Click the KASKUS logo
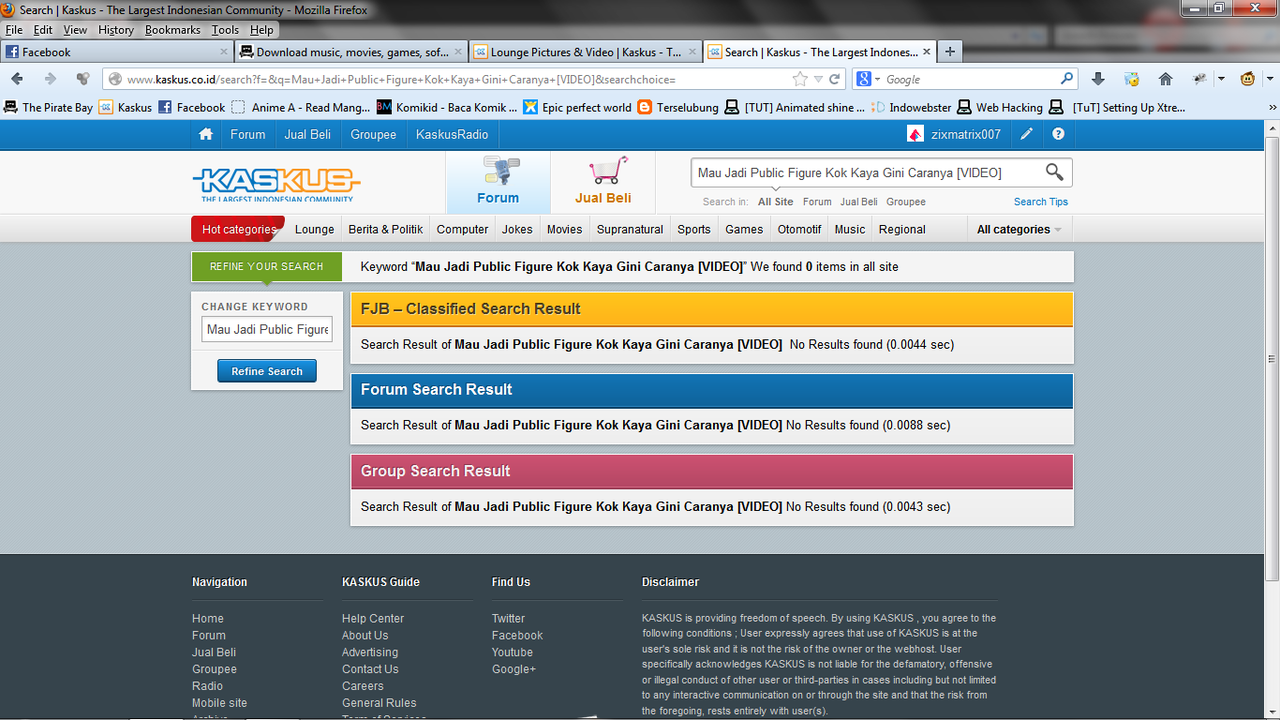Viewport: 1280px width, 720px height. [276, 183]
